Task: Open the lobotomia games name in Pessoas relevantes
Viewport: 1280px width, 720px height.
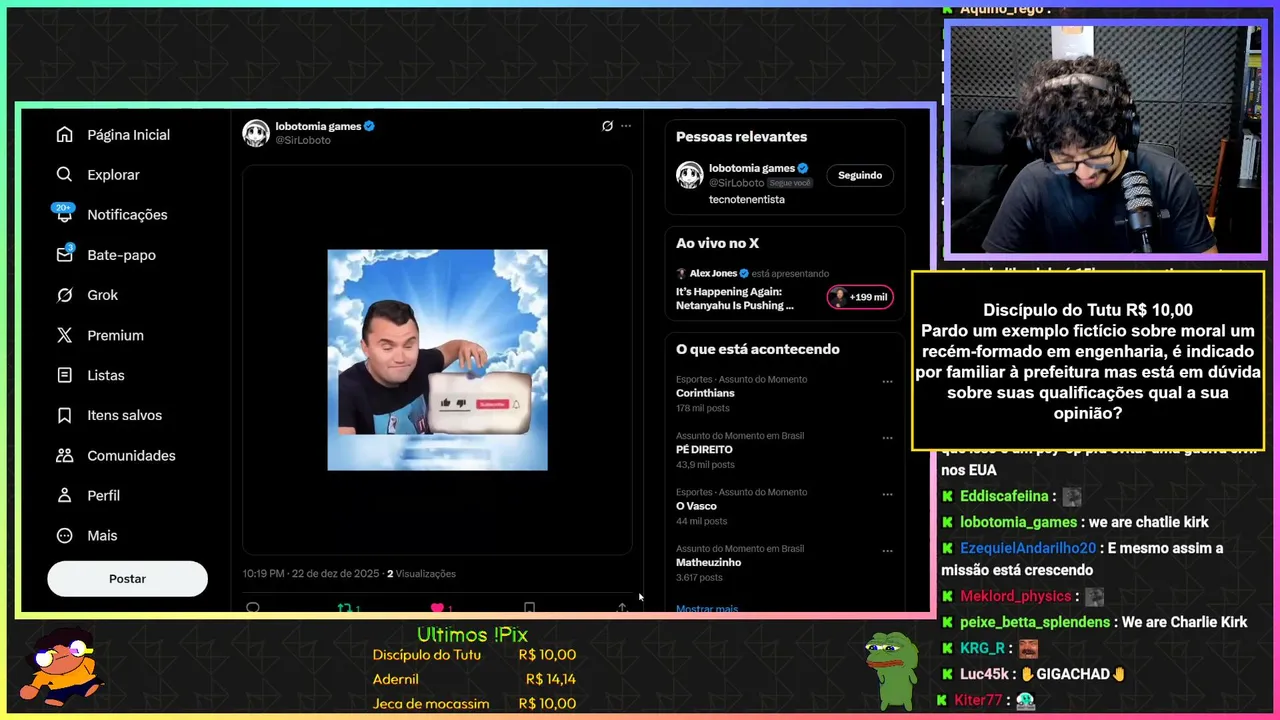Action: click(x=751, y=168)
